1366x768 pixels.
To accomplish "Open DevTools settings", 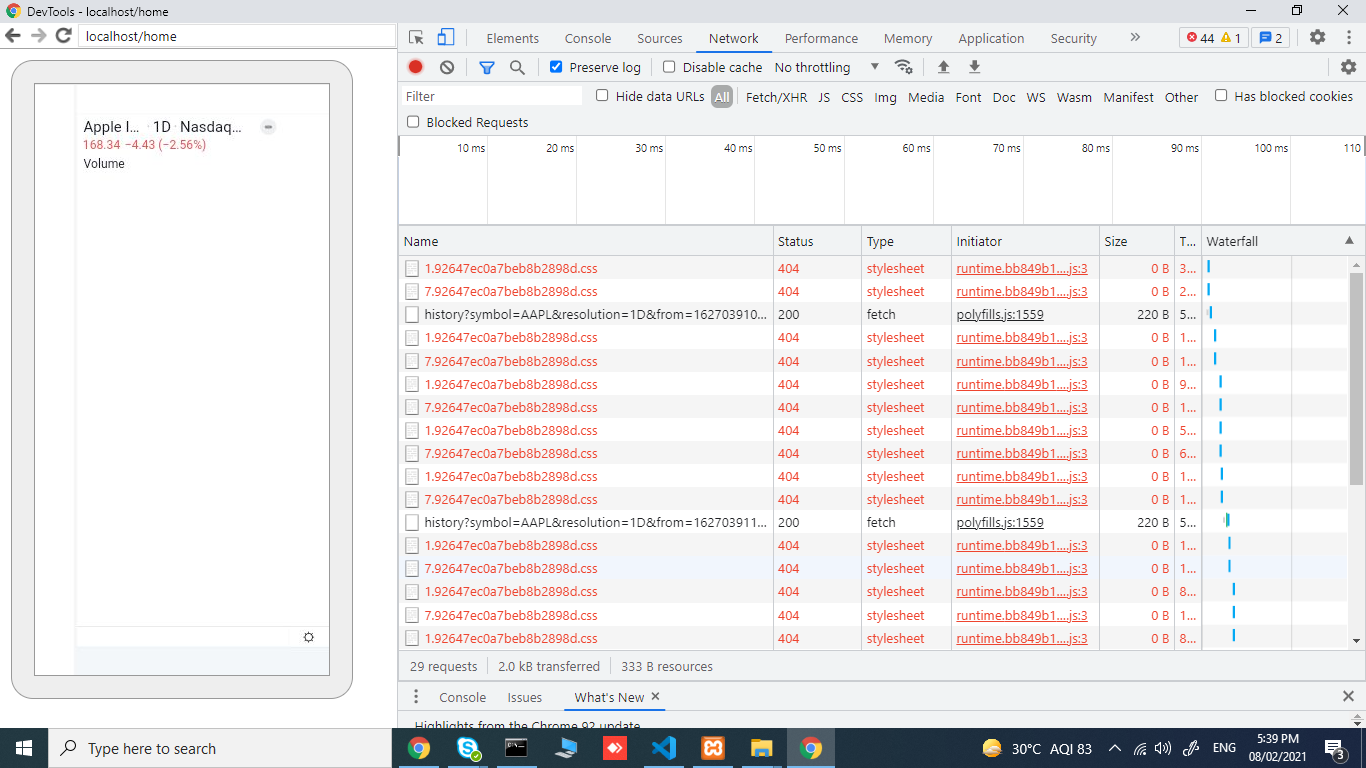I will [1317, 37].
